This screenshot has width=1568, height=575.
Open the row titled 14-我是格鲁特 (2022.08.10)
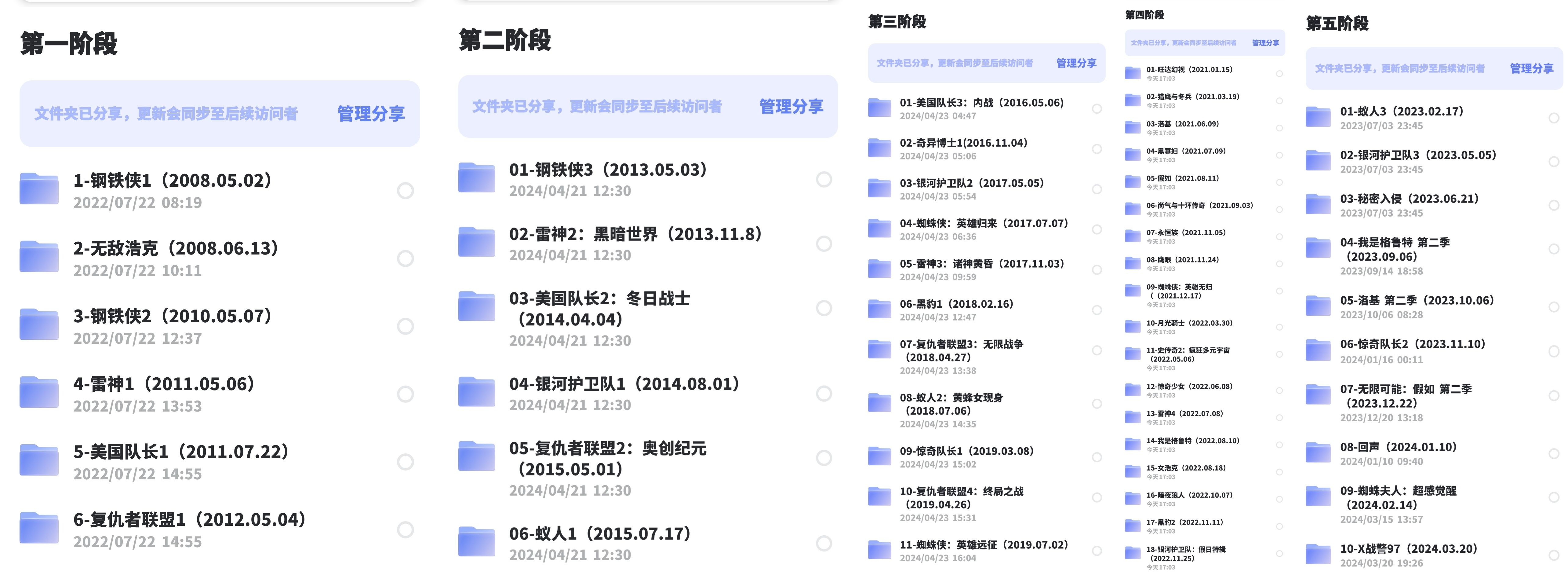point(1205,445)
